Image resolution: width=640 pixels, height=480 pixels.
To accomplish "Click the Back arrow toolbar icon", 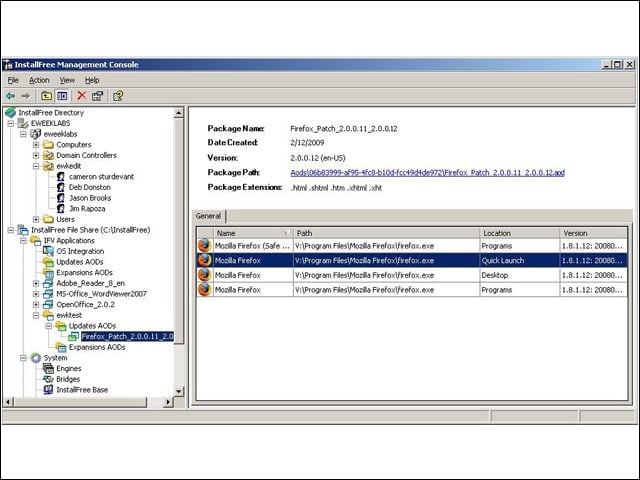I will [x=10, y=96].
